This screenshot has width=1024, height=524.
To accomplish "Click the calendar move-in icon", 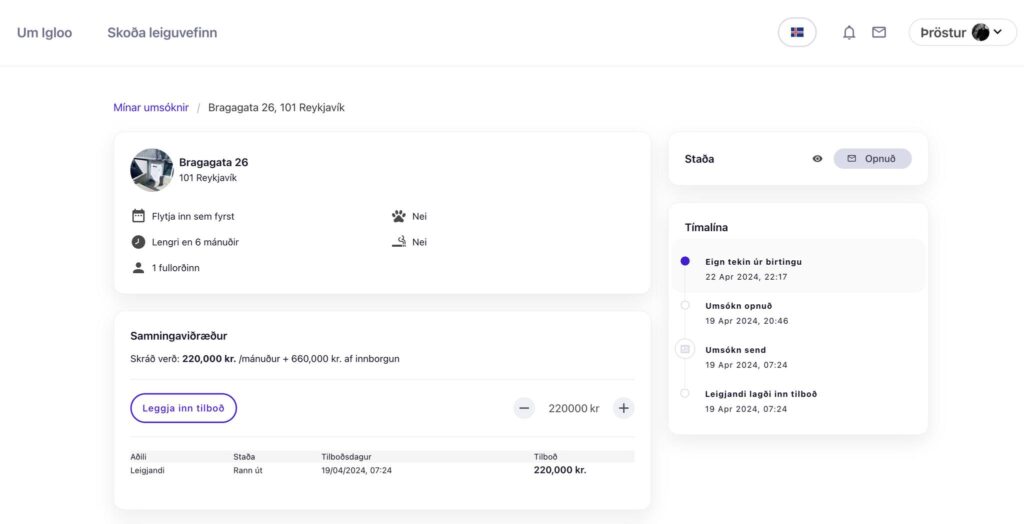I will click(x=138, y=216).
